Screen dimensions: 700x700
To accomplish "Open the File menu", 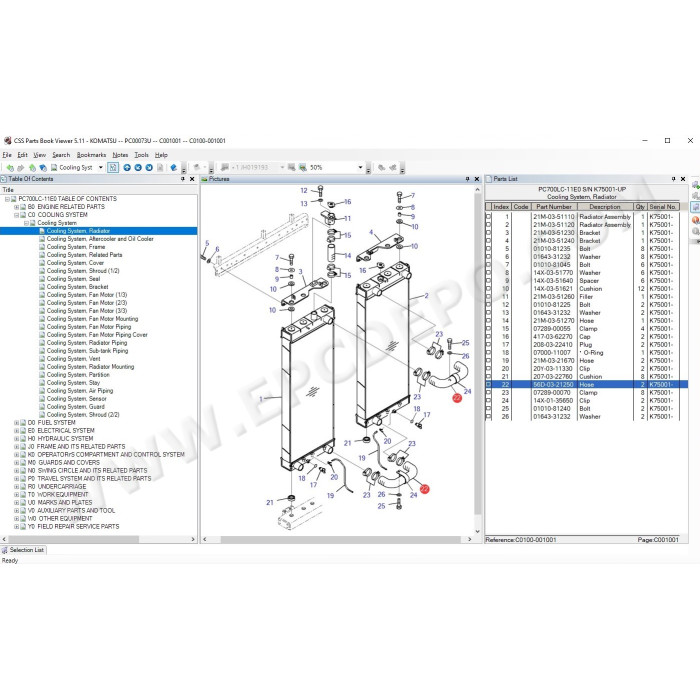I will pos(7,155).
